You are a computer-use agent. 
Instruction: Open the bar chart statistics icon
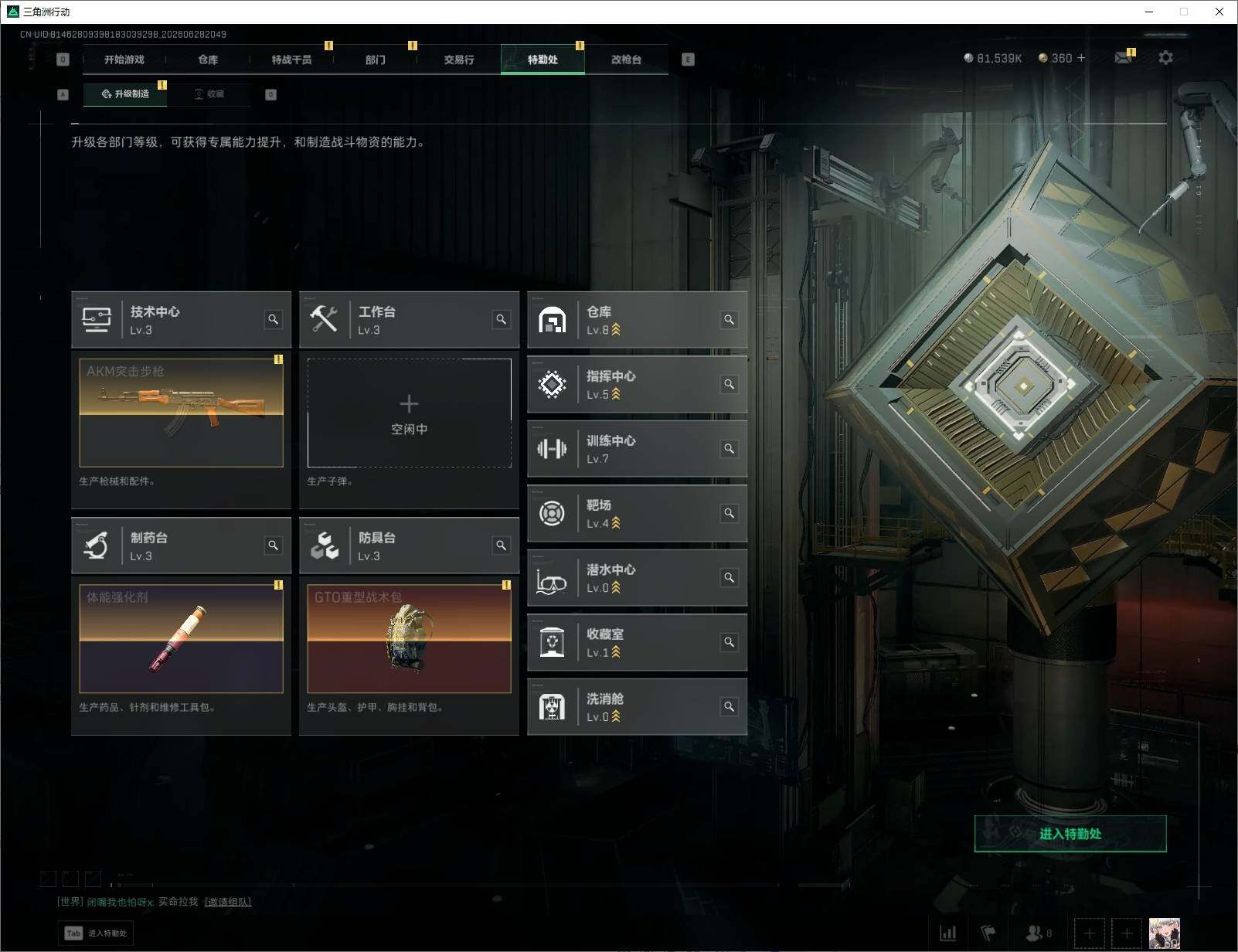947,933
